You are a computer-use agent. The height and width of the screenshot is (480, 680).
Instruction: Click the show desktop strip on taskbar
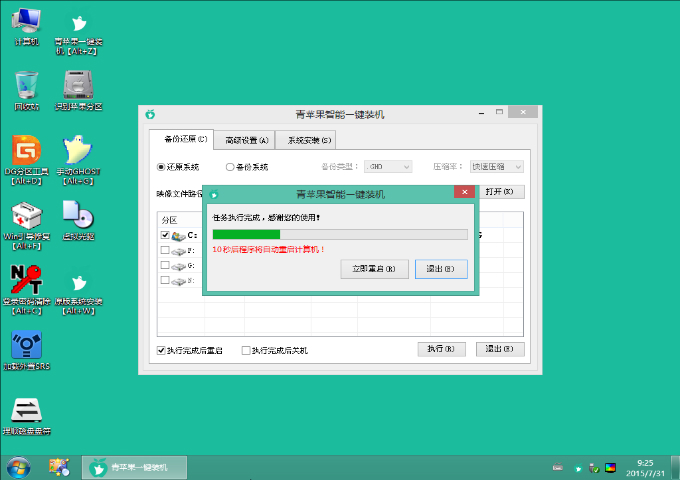tap(675, 468)
